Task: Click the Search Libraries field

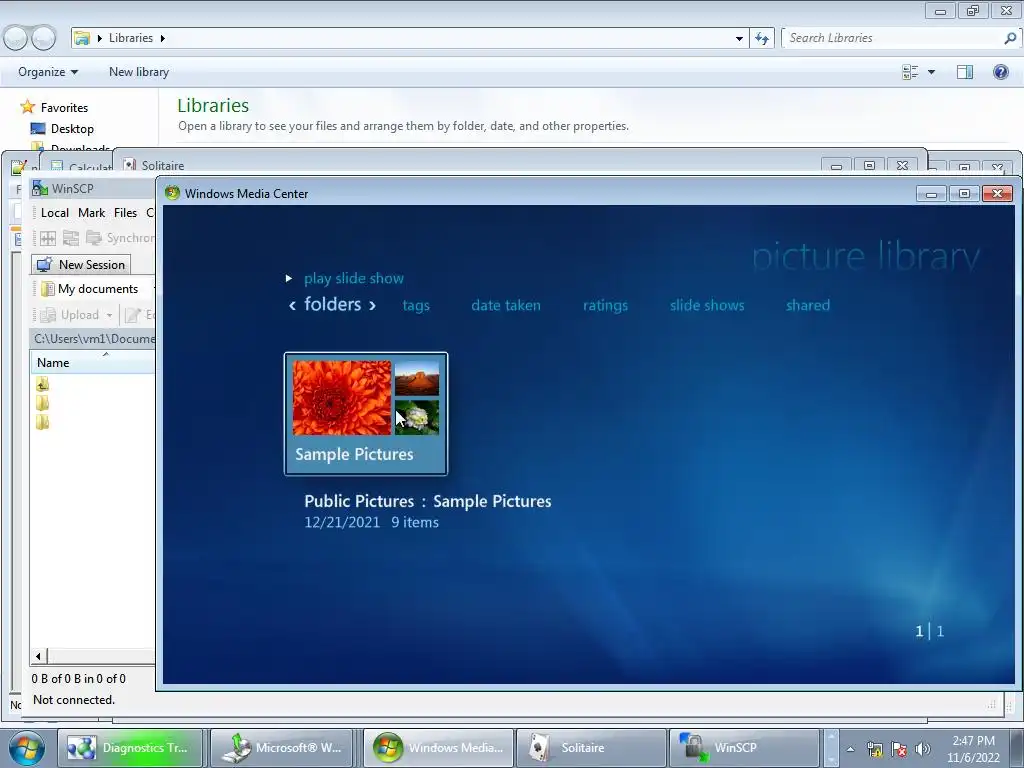Action: (893, 38)
